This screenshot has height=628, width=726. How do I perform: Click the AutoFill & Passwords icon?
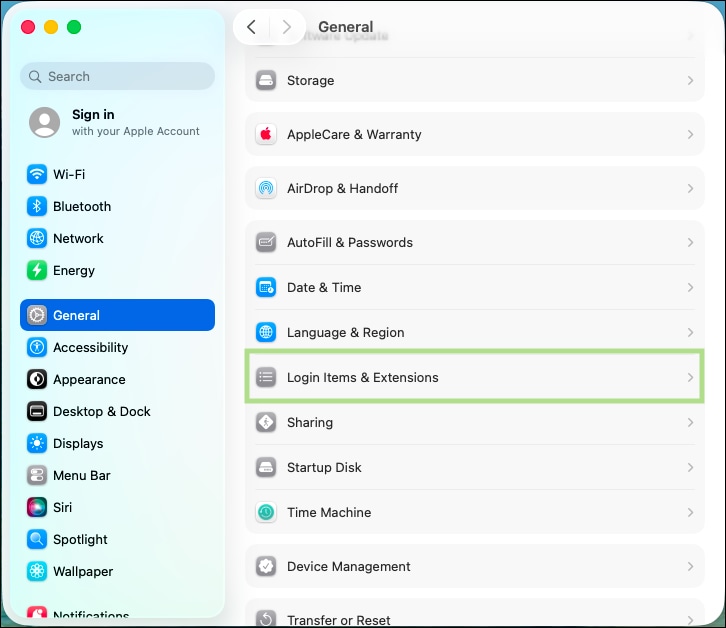click(266, 242)
